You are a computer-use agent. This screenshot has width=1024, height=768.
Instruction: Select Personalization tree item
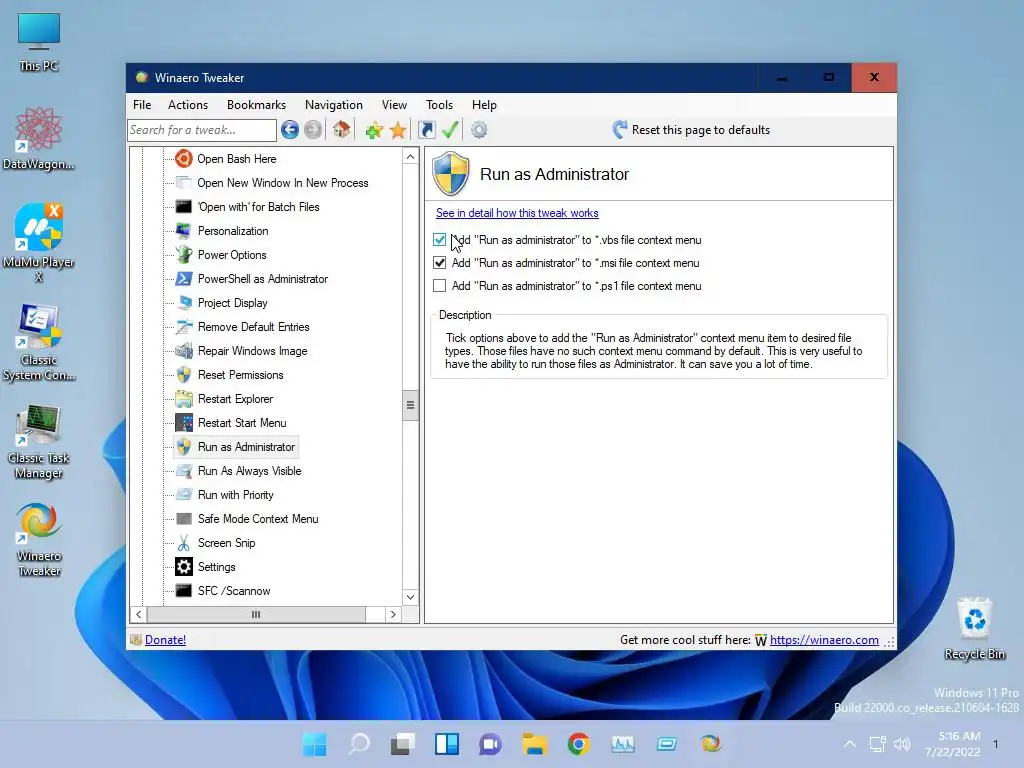coord(233,231)
